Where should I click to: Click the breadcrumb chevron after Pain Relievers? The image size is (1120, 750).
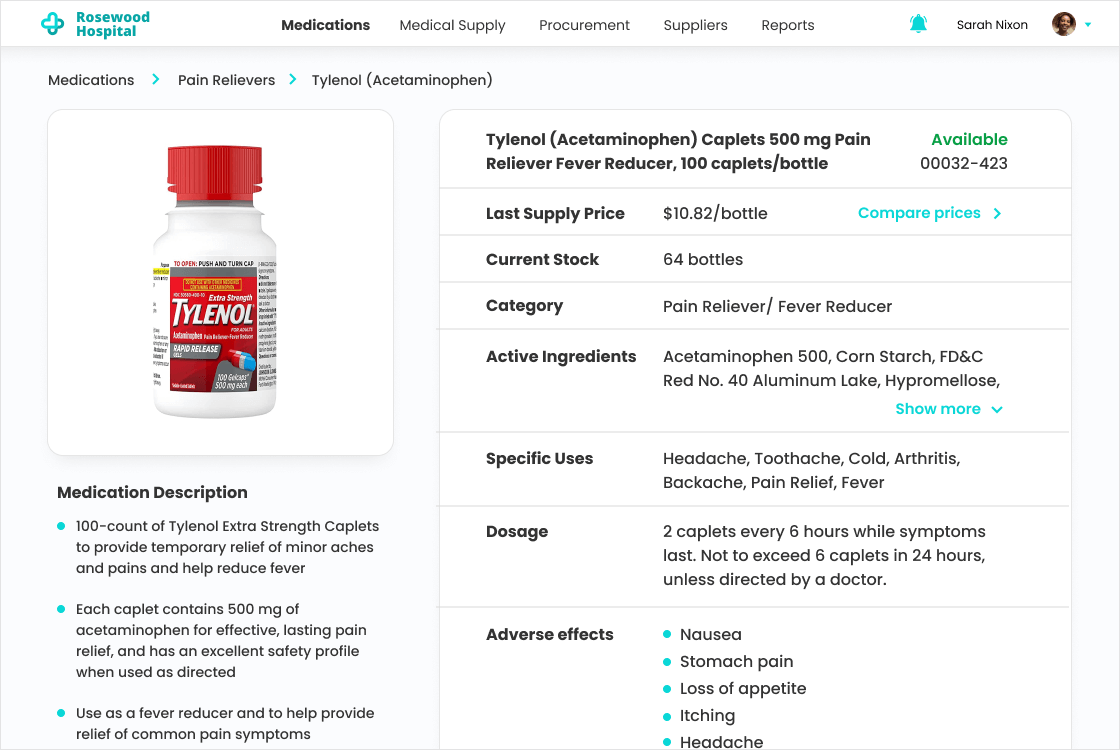pos(293,79)
